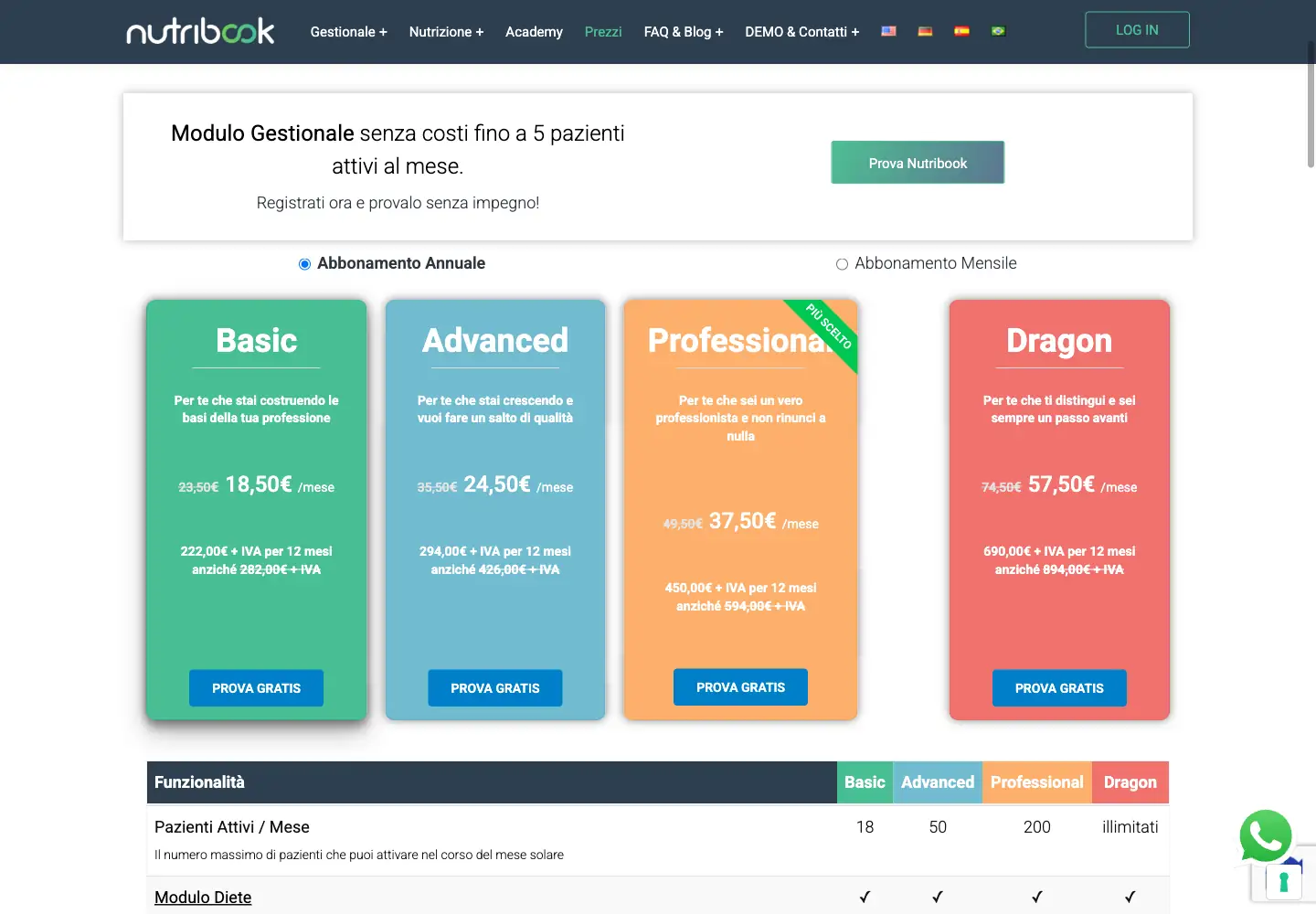Image resolution: width=1316 pixels, height=914 pixels.
Task: Open the Nutribook logo home link
Action: [200, 31]
